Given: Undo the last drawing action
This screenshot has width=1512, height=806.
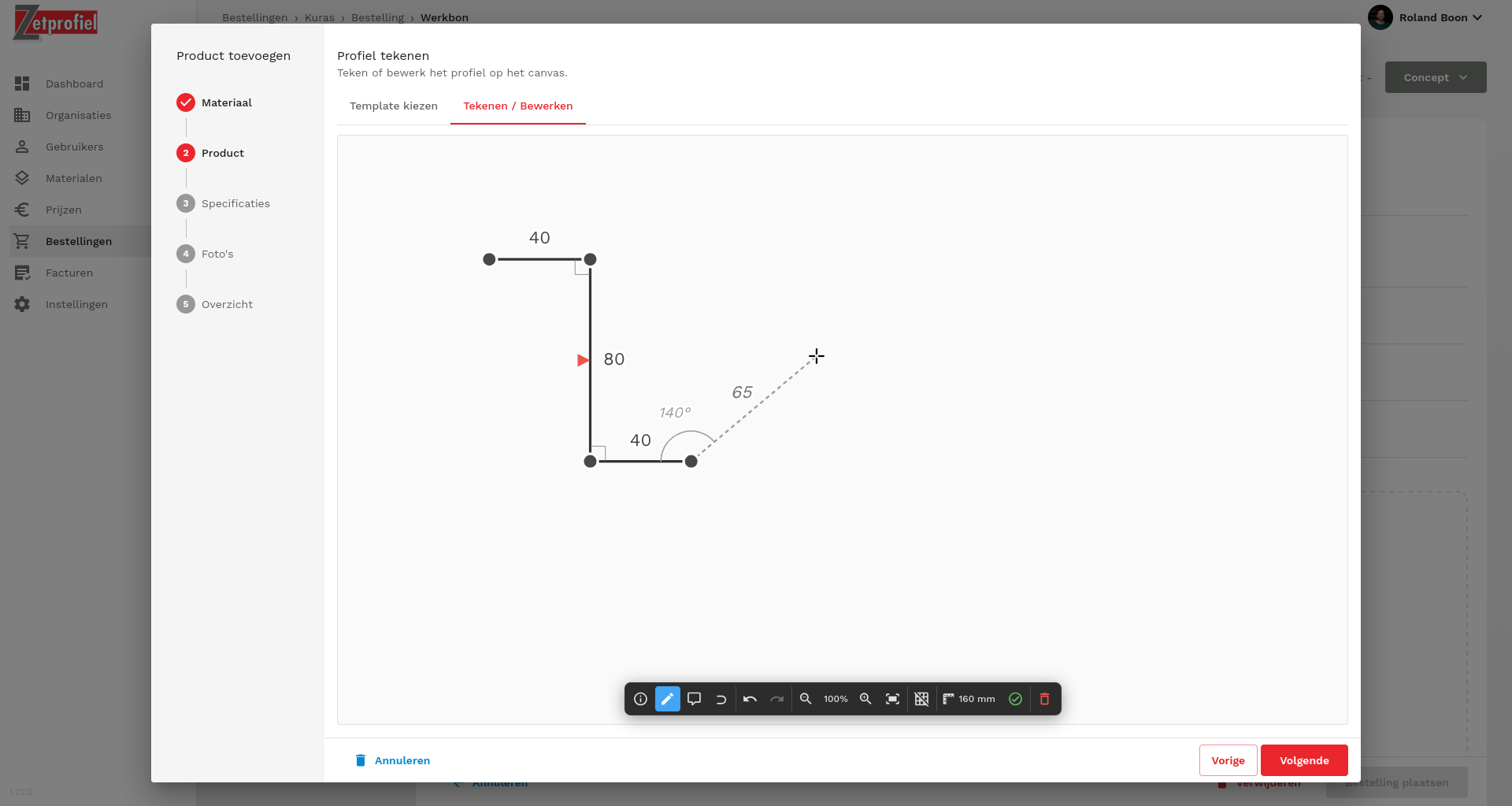Looking at the screenshot, I should click(x=750, y=699).
